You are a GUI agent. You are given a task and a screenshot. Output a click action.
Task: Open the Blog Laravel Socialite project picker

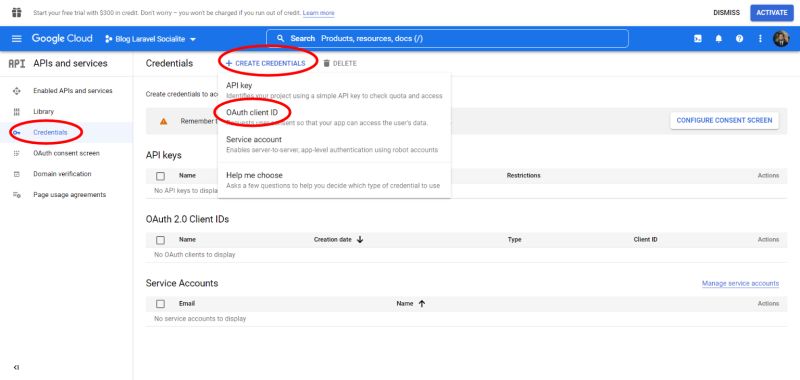tap(151, 39)
